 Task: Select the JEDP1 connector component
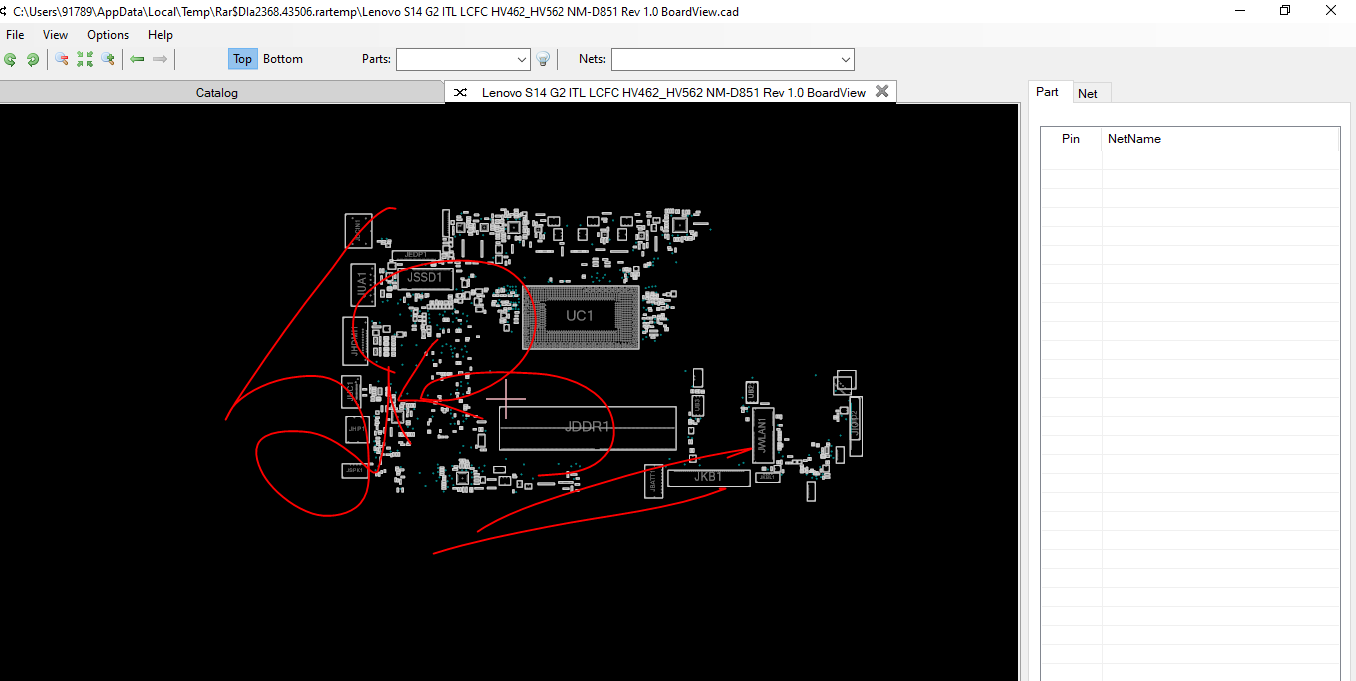click(416, 255)
